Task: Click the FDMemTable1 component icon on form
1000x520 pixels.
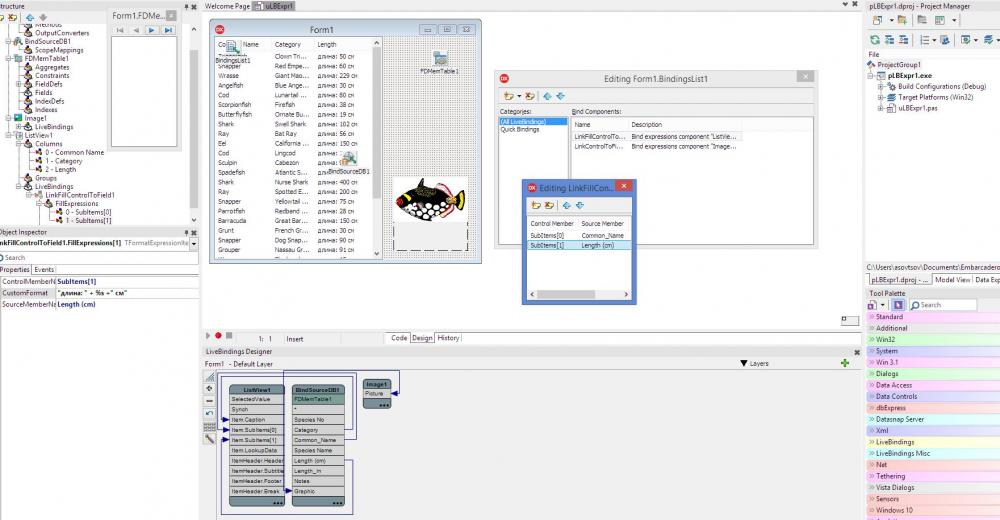Action: 440,59
